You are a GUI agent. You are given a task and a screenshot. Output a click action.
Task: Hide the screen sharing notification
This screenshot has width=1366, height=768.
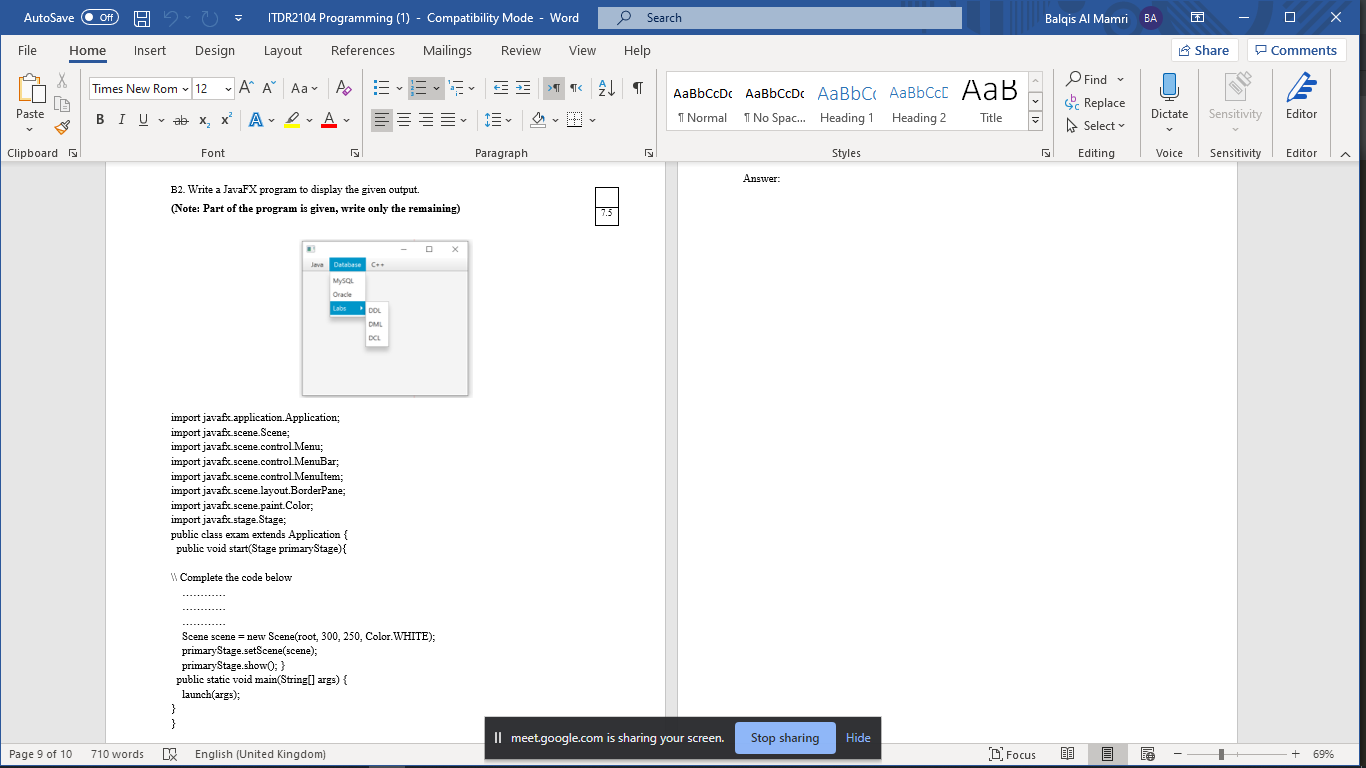858,738
